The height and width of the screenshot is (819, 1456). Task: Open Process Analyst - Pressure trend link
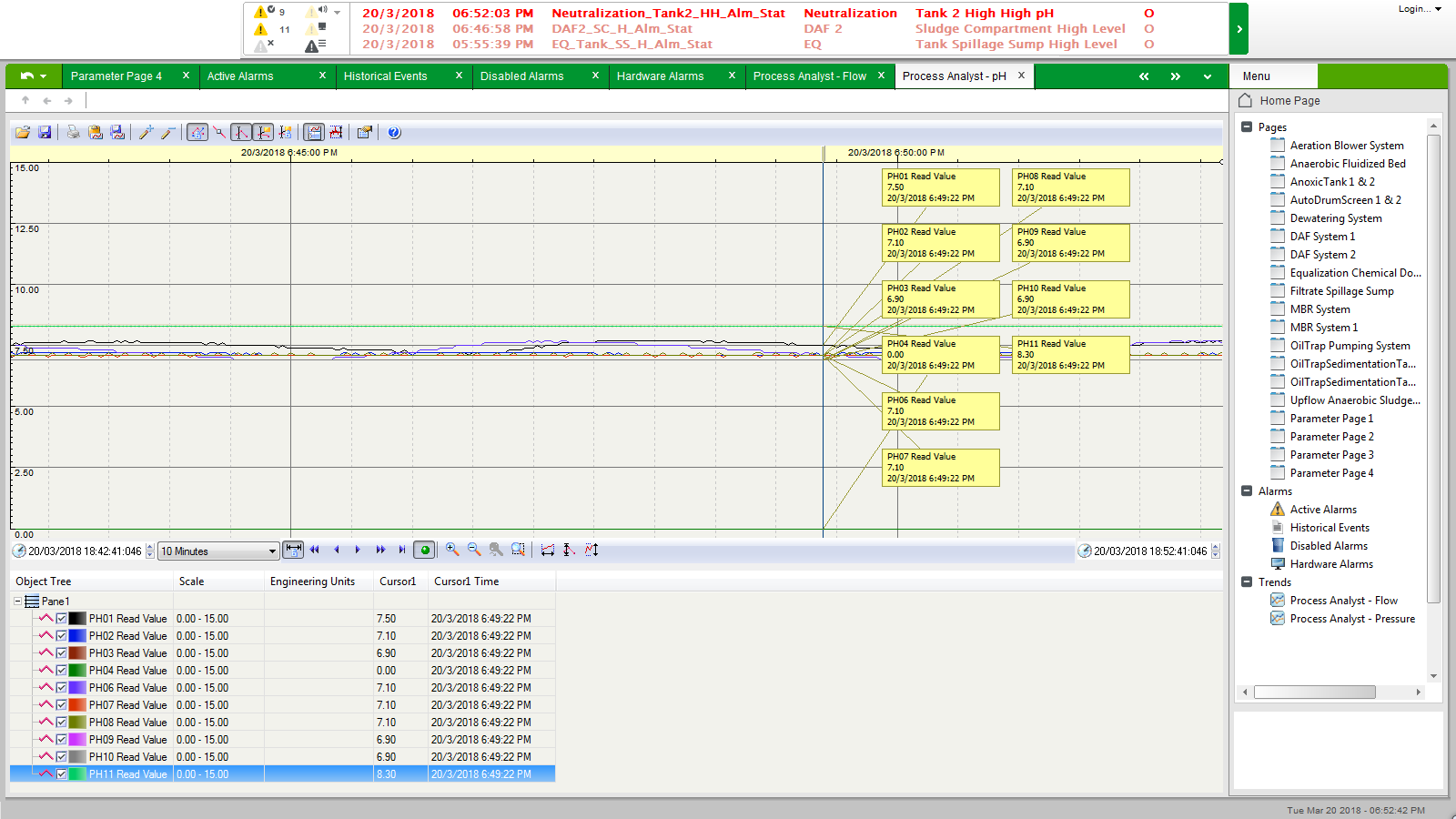click(x=1352, y=619)
